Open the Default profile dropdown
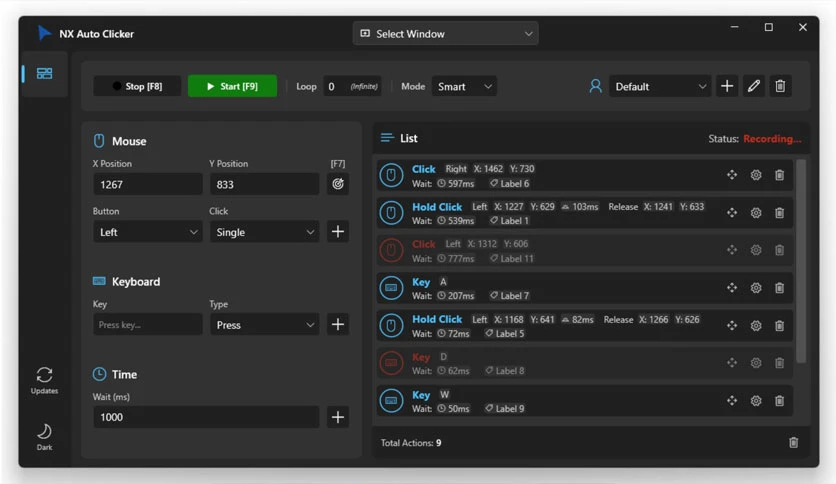This screenshot has height=484, width=836. tap(660, 86)
